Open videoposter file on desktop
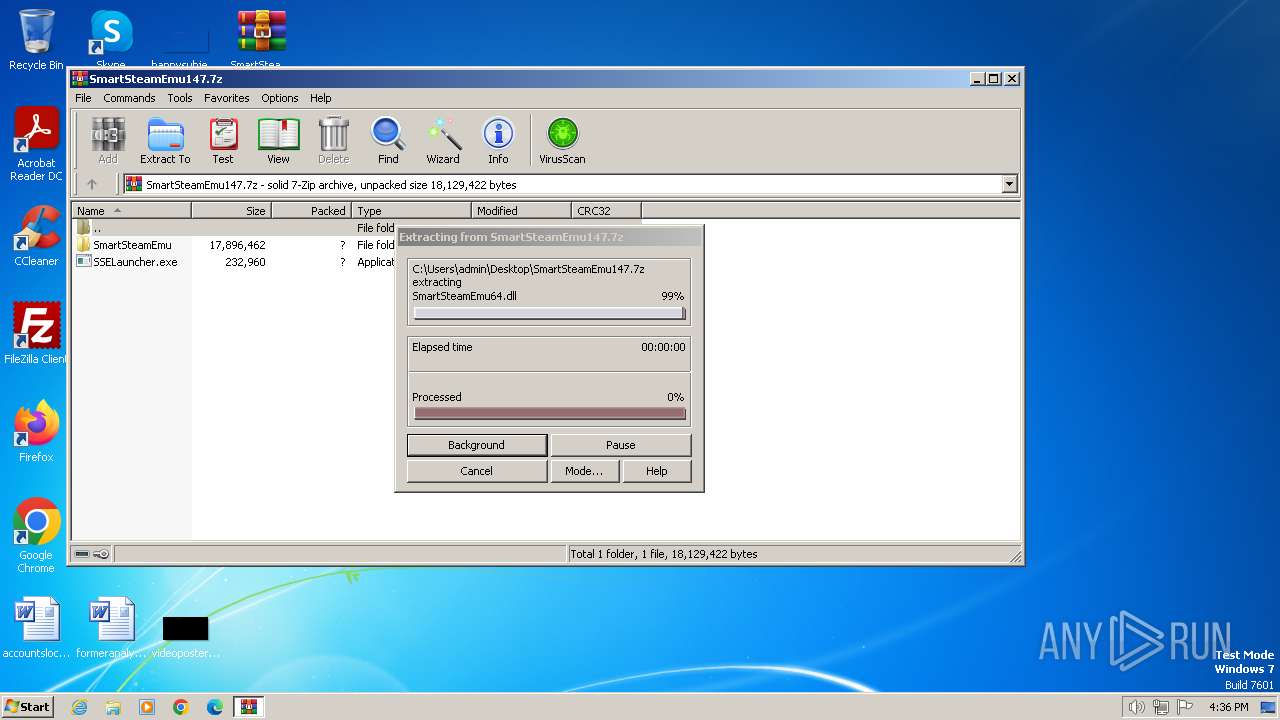The image size is (1280, 720). click(x=185, y=636)
